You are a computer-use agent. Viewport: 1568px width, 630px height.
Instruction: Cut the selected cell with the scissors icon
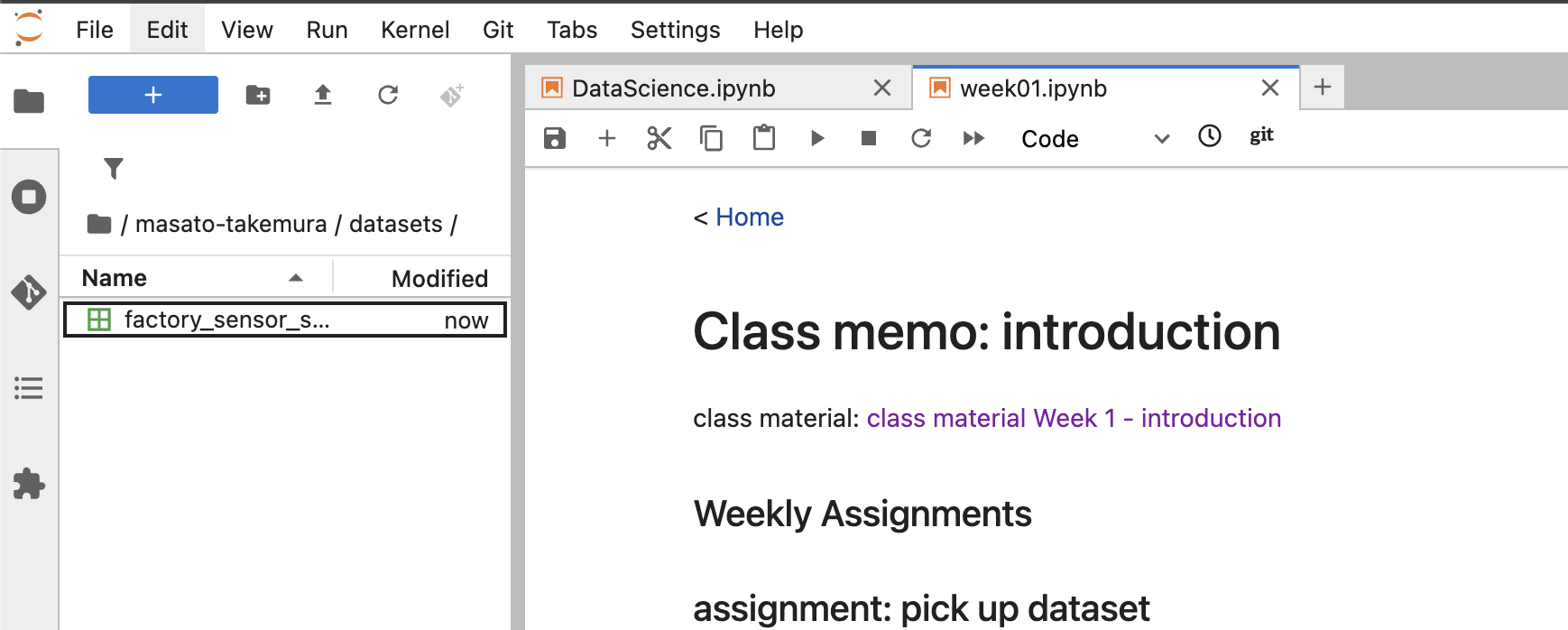(659, 138)
